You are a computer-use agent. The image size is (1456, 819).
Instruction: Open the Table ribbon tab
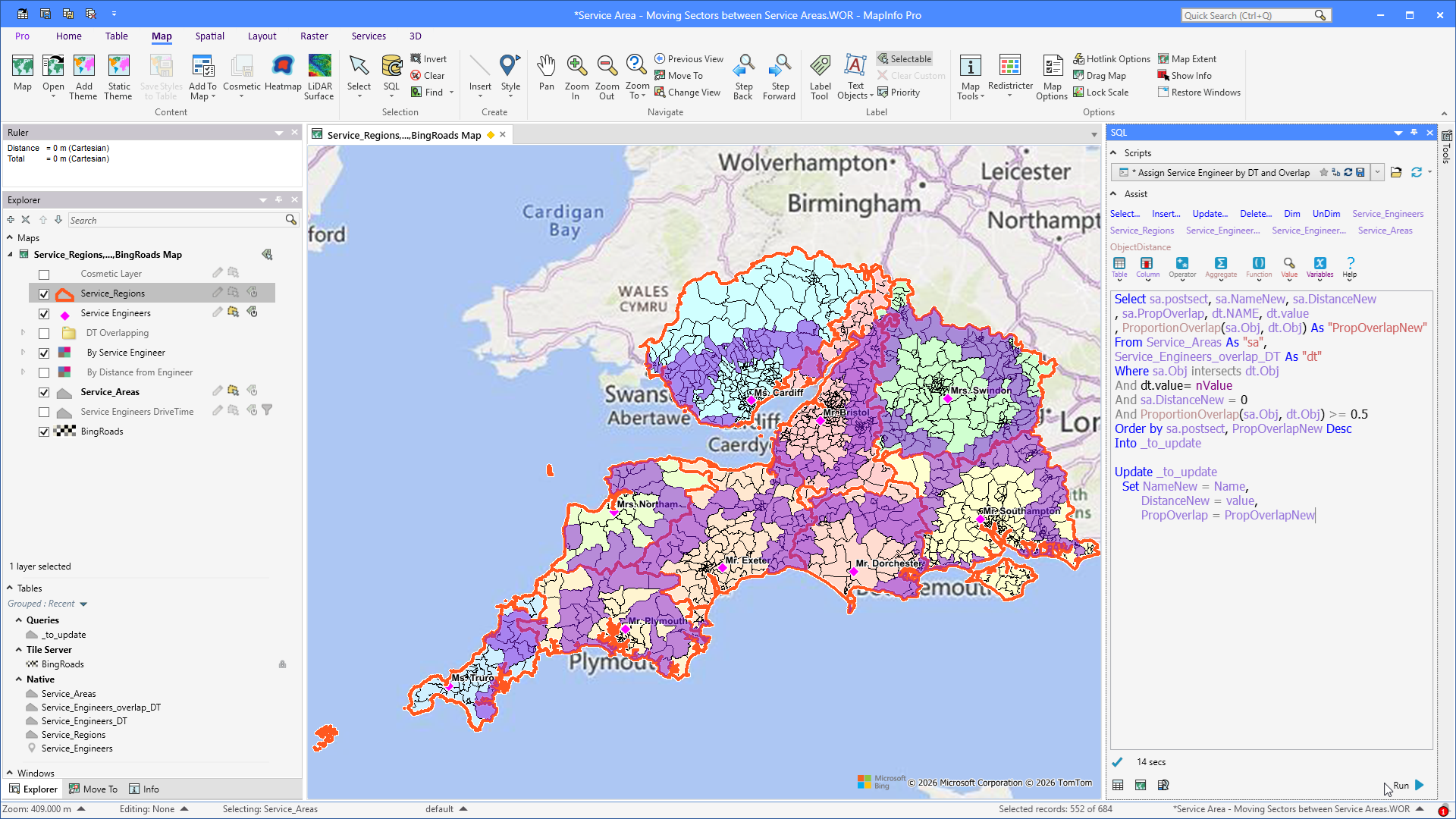[x=116, y=36]
